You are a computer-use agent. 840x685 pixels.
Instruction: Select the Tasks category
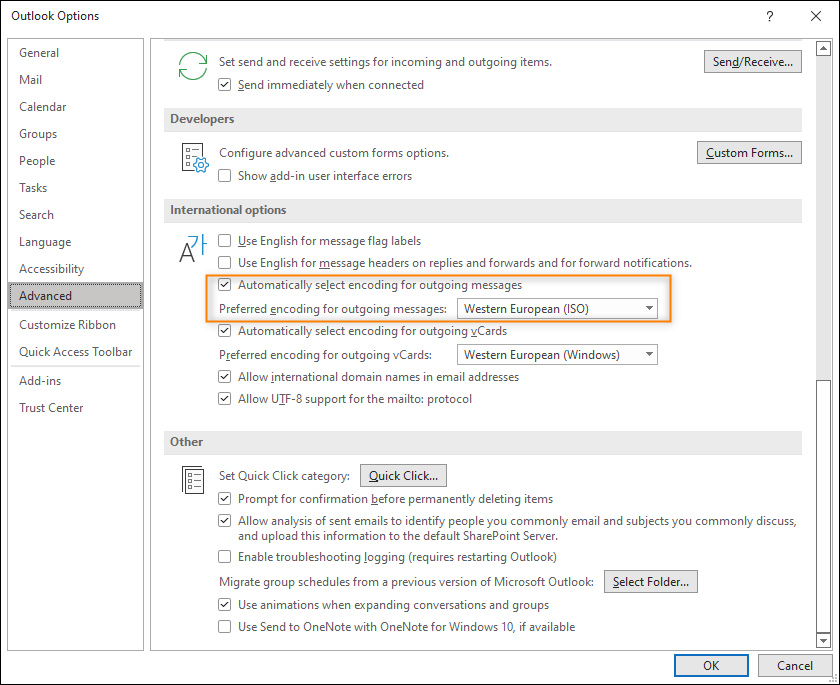pos(76,188)
